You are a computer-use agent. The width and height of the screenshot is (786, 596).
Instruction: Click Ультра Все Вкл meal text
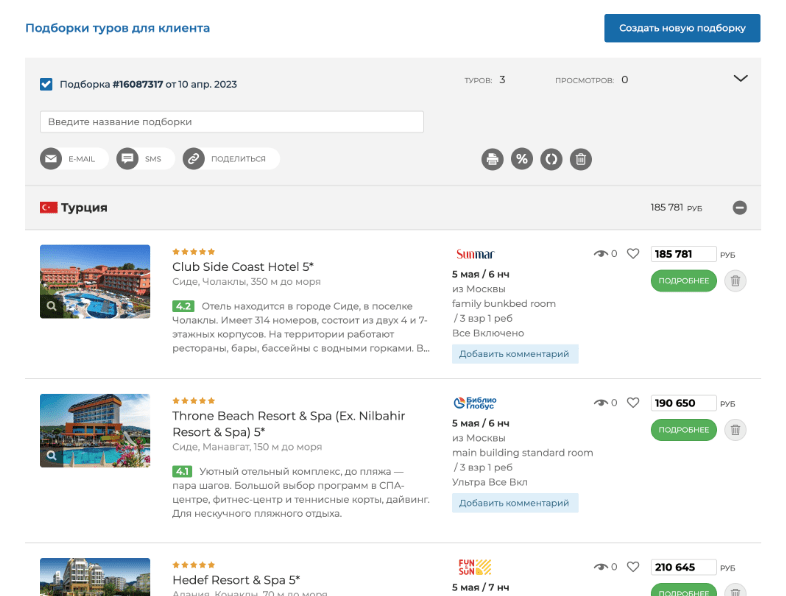coord(490,482)
